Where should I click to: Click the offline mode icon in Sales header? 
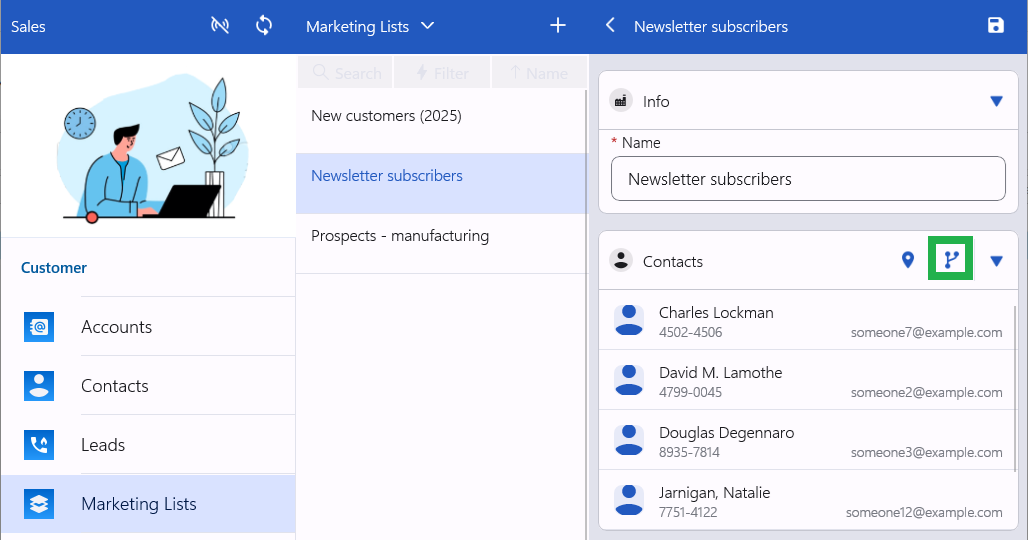pyautogui.click(x=220, y=26)
